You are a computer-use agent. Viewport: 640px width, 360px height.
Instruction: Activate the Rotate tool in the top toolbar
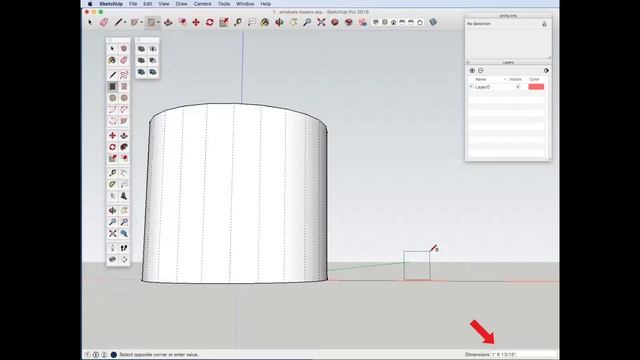pyautogui.click(x=210, y=22)
